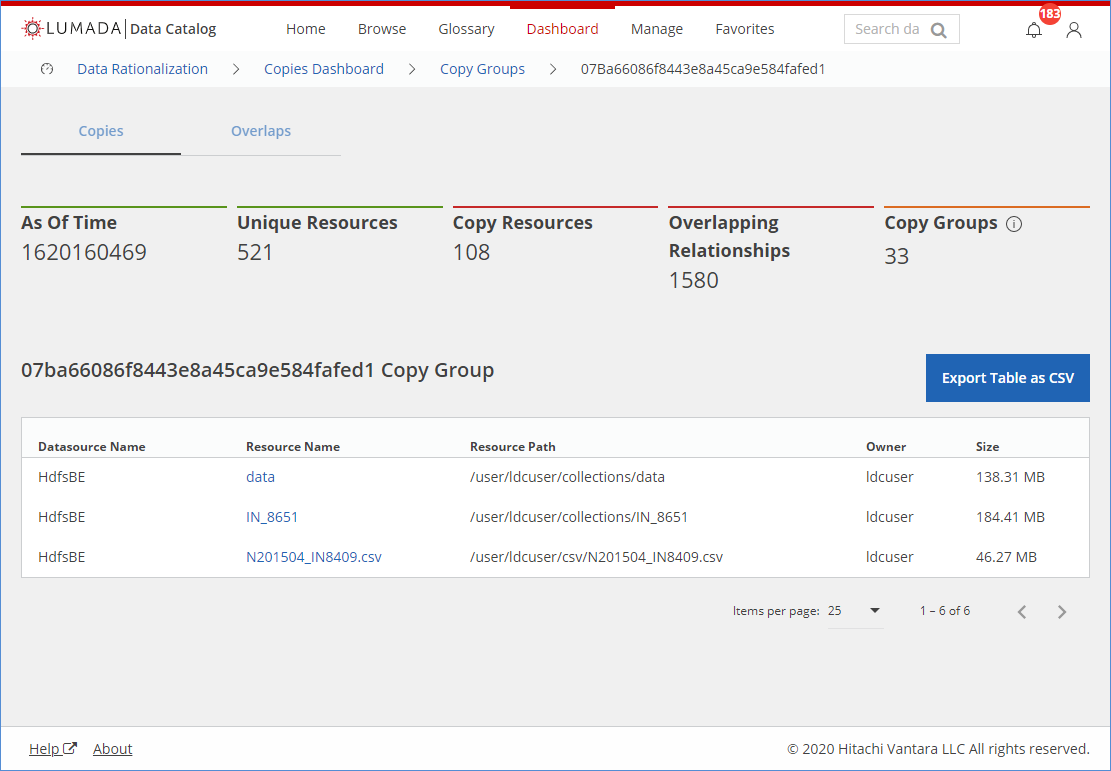Click inside the search data field
The height and width of the screenshot is (771, 1111).
point(890,29)
